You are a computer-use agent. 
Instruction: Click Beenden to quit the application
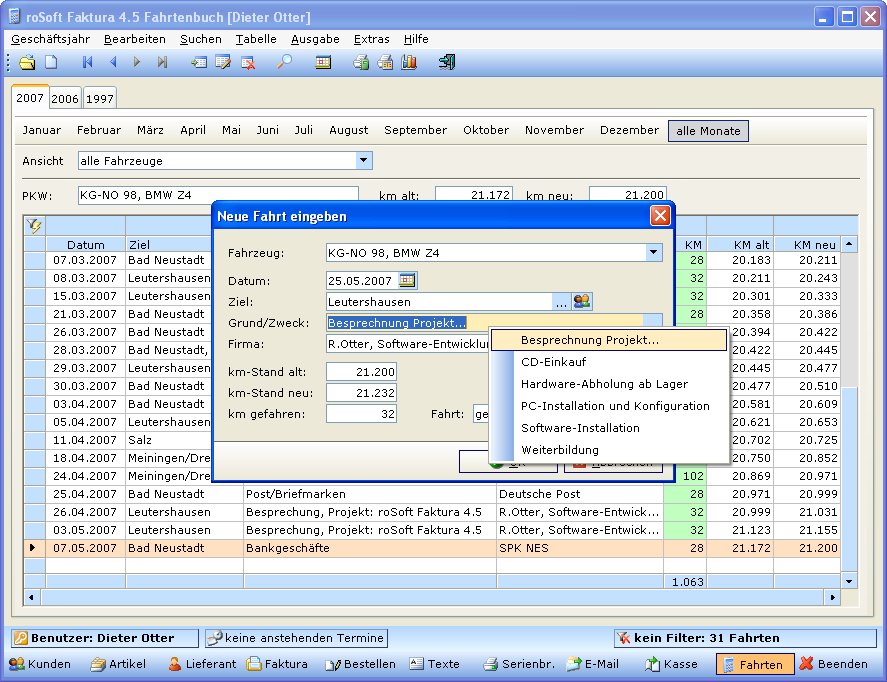tap(833, 664)
